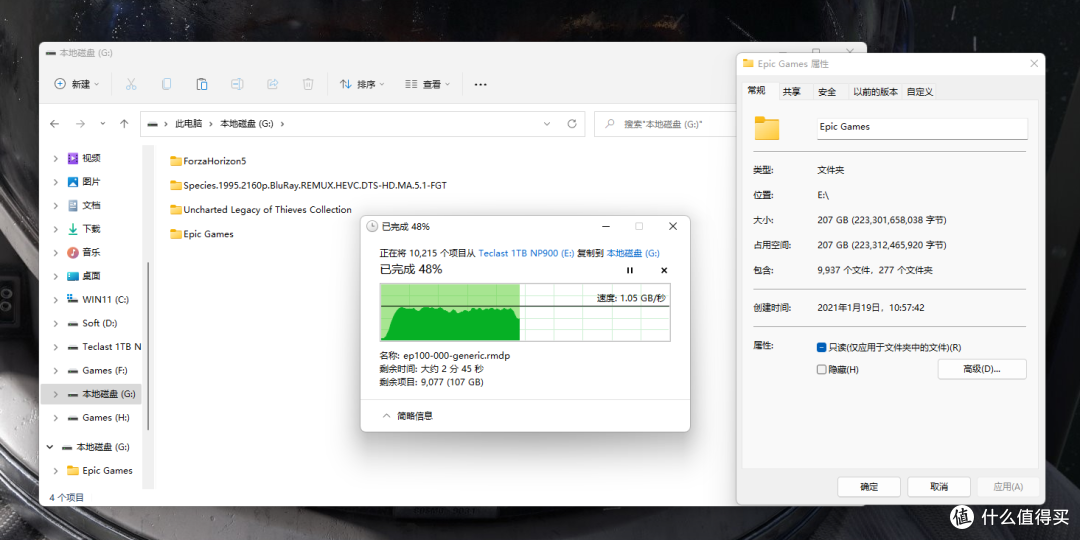The height and width of the screenshot is (540, 1080).
Task: Pause the file copy operation
Action: pos(630,271)
